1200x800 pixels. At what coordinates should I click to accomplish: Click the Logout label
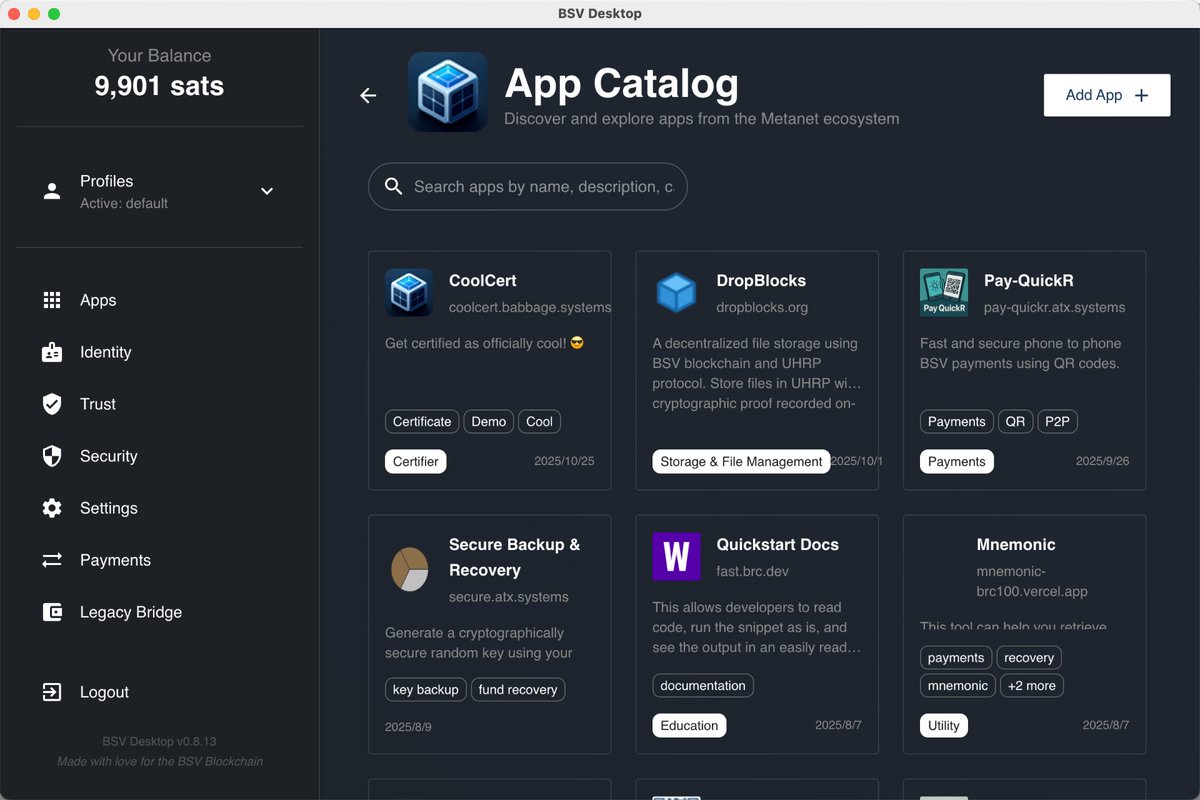(104, 692)
